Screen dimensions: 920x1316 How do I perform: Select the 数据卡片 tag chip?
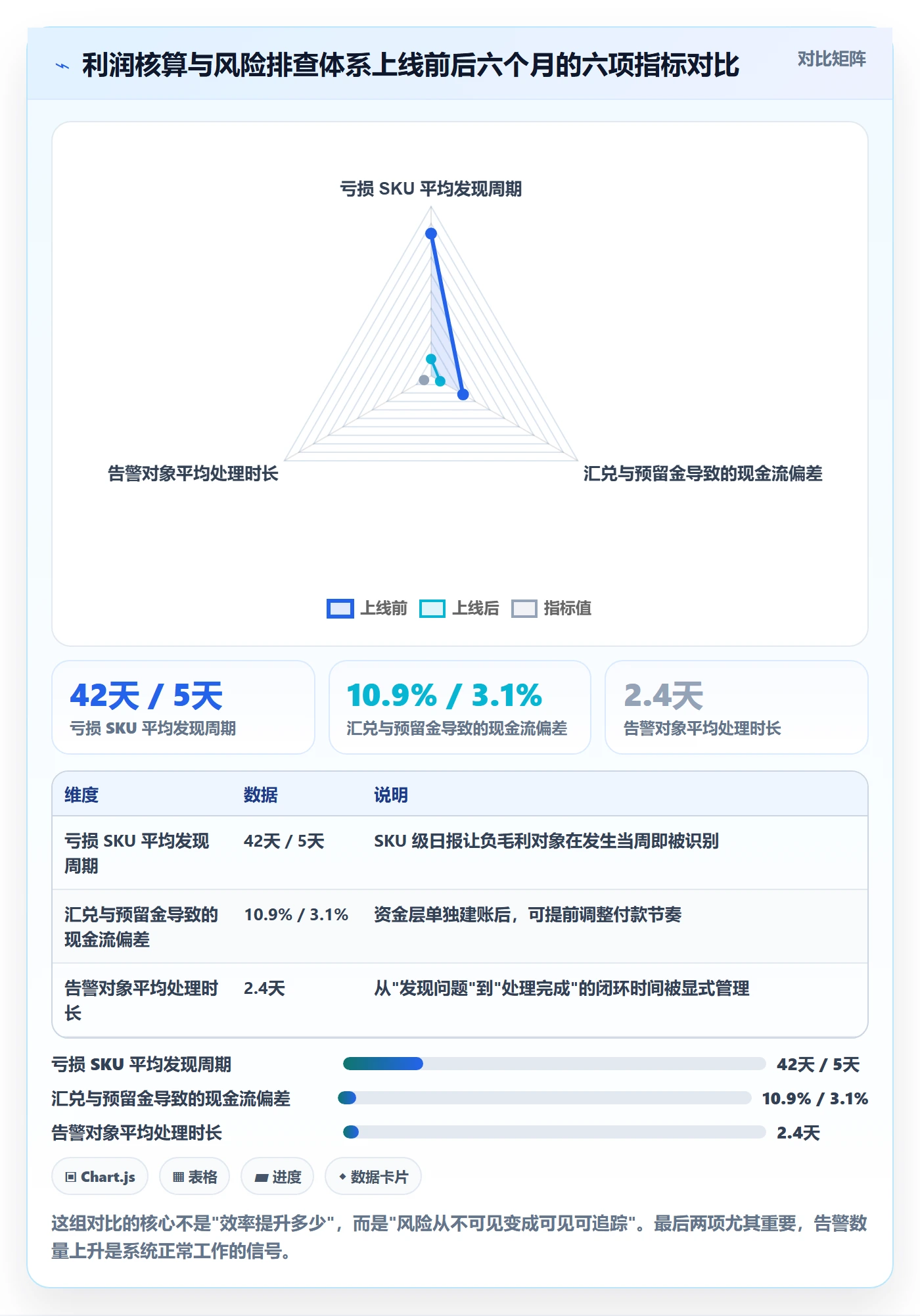(373, 1177)
